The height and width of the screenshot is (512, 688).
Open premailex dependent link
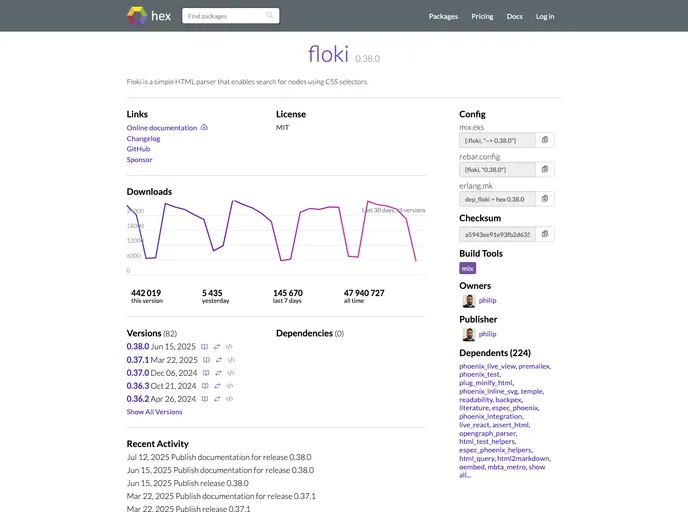tap(534, 366)
